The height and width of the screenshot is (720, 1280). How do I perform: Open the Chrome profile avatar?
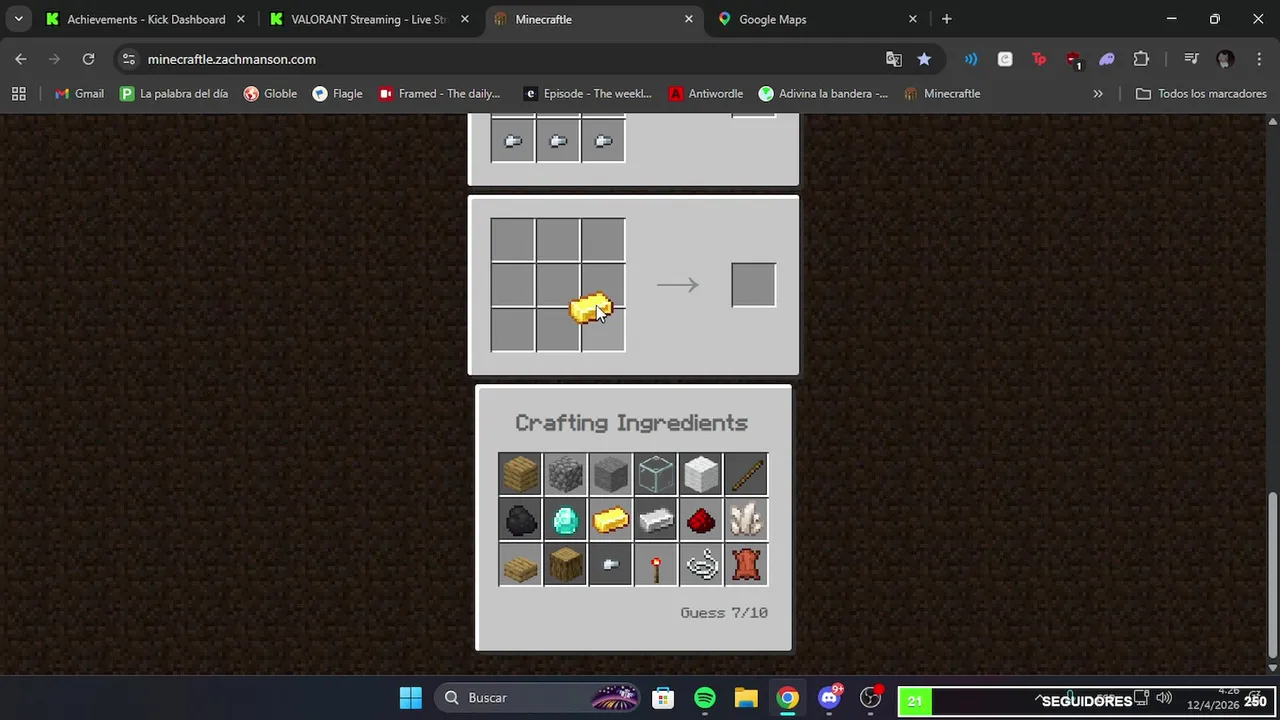[x=1225, y=59]
